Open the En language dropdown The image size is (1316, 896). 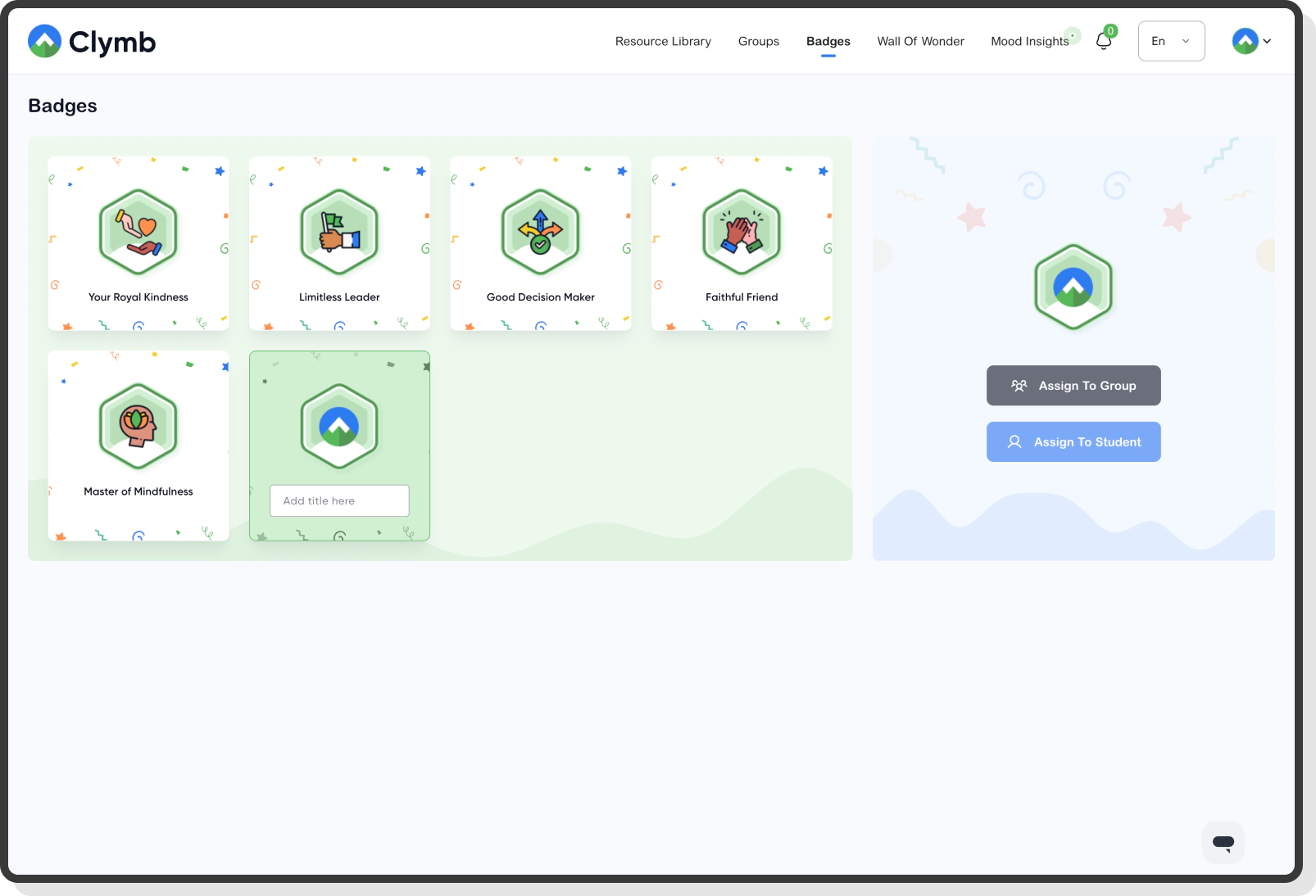point(1170,40)
